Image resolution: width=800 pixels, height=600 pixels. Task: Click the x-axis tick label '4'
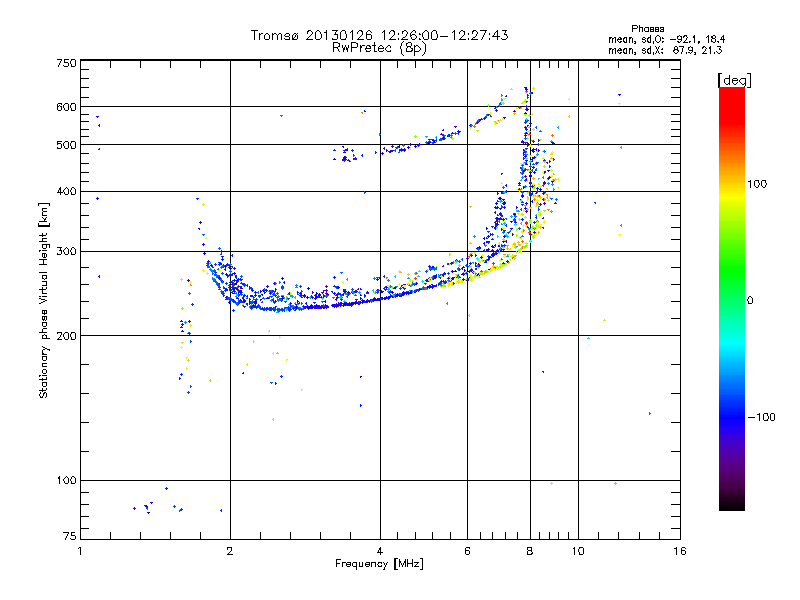click(x=380, y=551)
